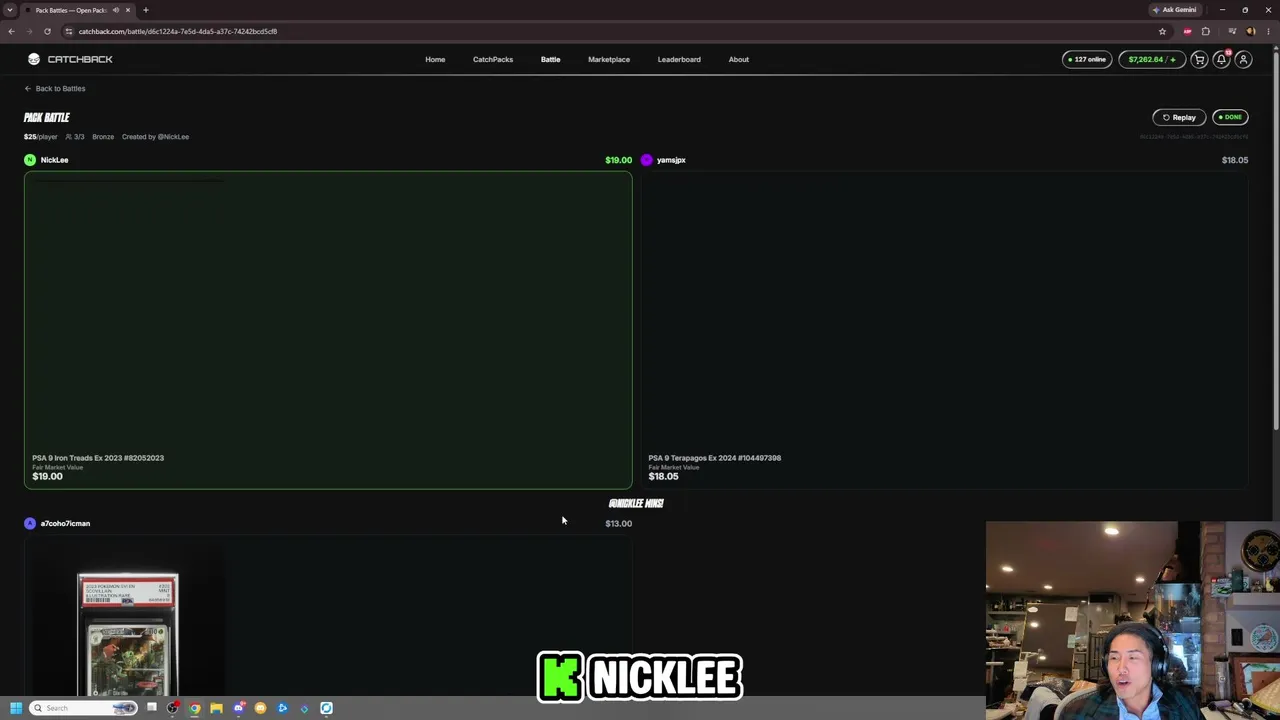
Task: Open the CatchPacks page
Action: coord(493,59)
